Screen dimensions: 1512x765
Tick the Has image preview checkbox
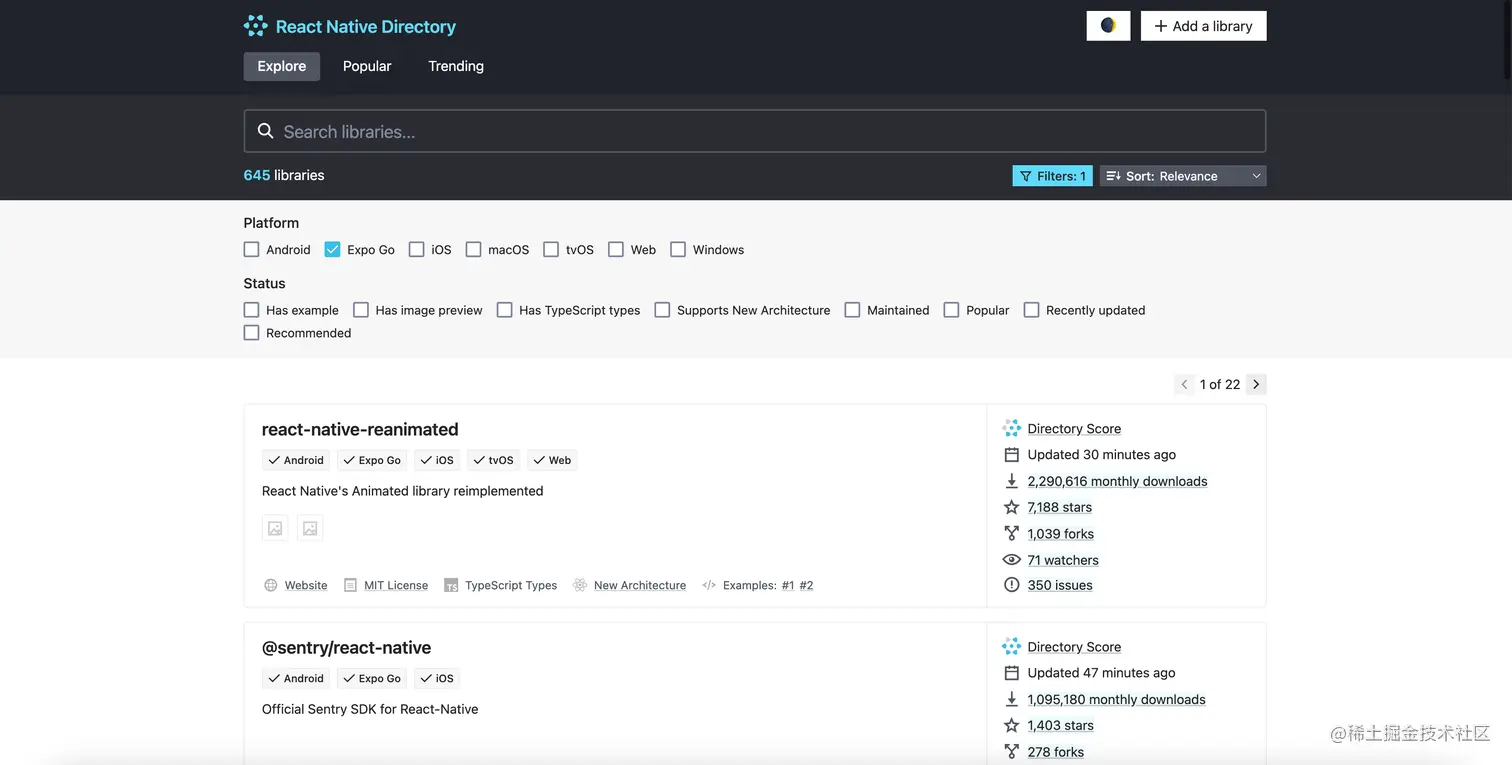tap(361, 310)
